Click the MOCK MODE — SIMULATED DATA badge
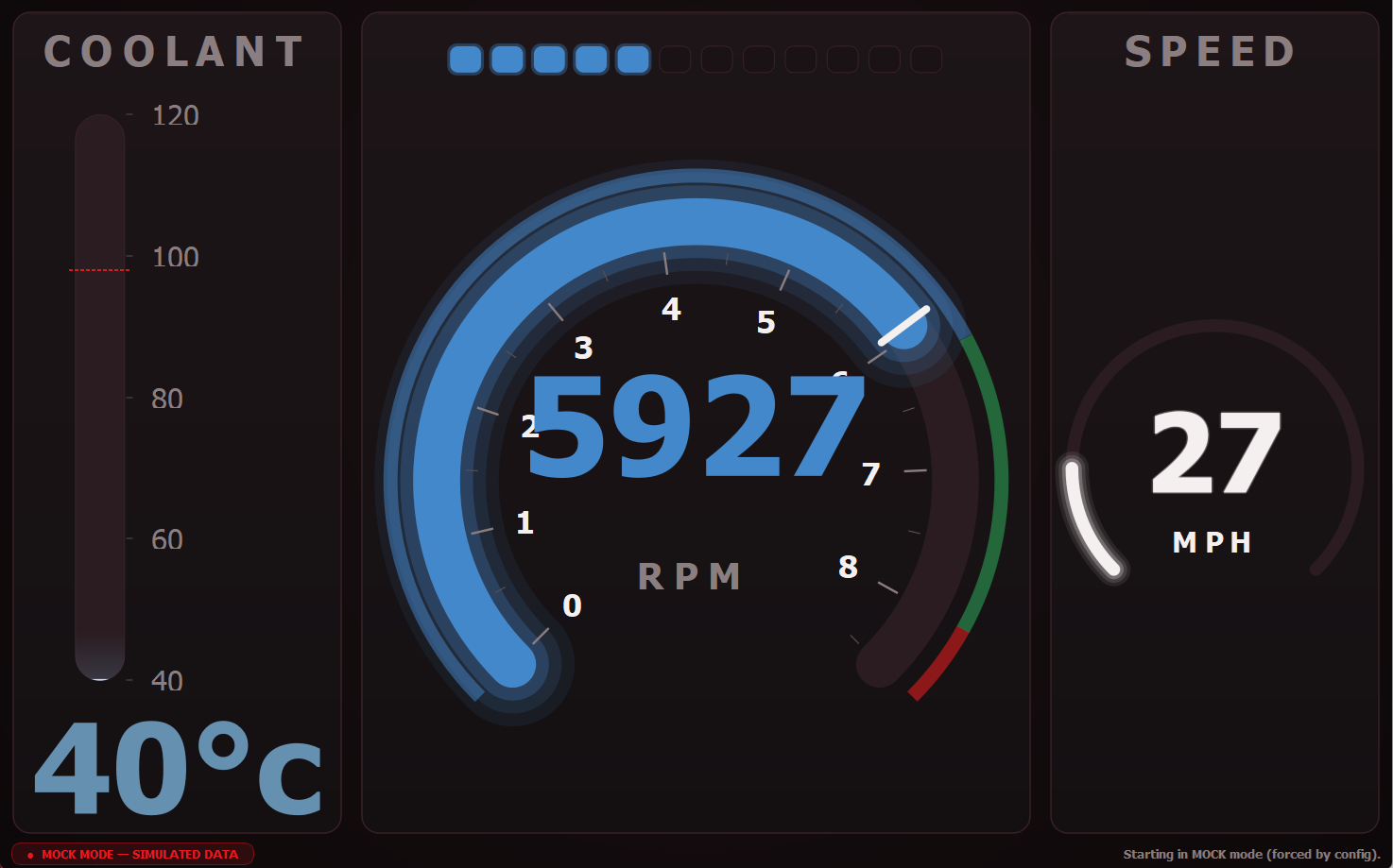The height and width of the screenshot is (868, 1393). pyautogui.click(x=133, y=854)
